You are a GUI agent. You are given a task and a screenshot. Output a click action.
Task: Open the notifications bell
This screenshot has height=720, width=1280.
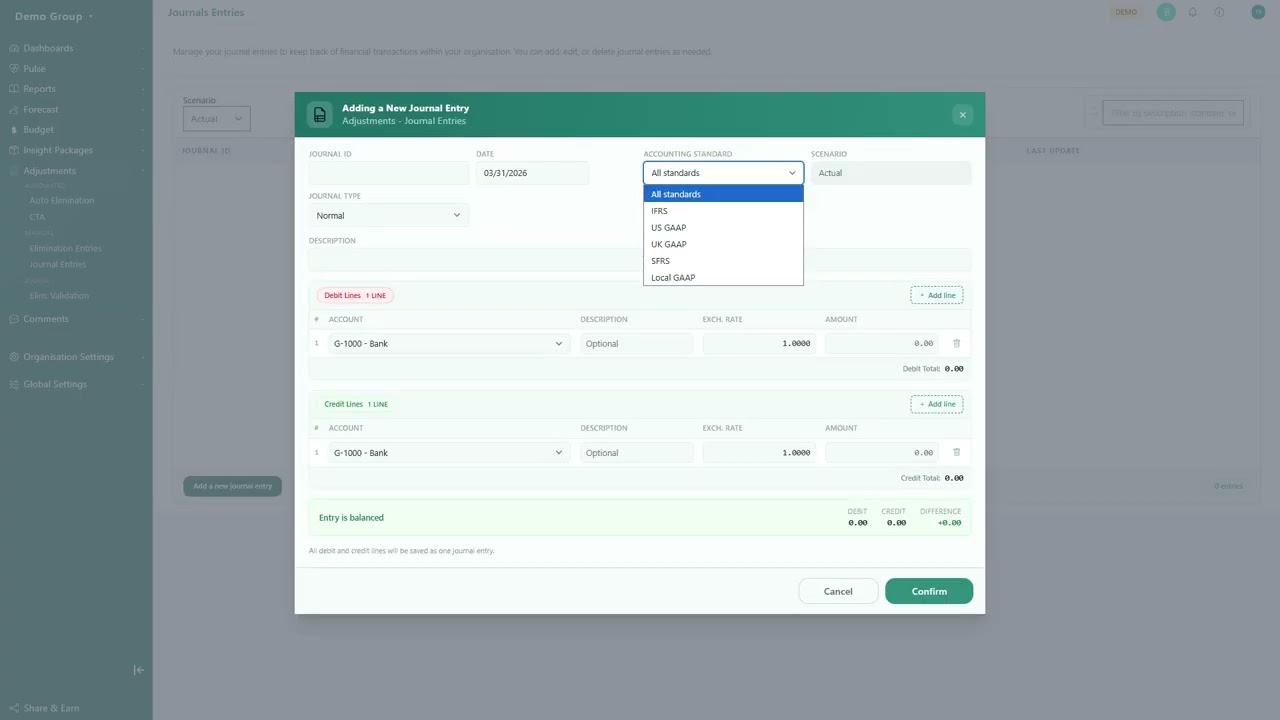click(1193, 12)
